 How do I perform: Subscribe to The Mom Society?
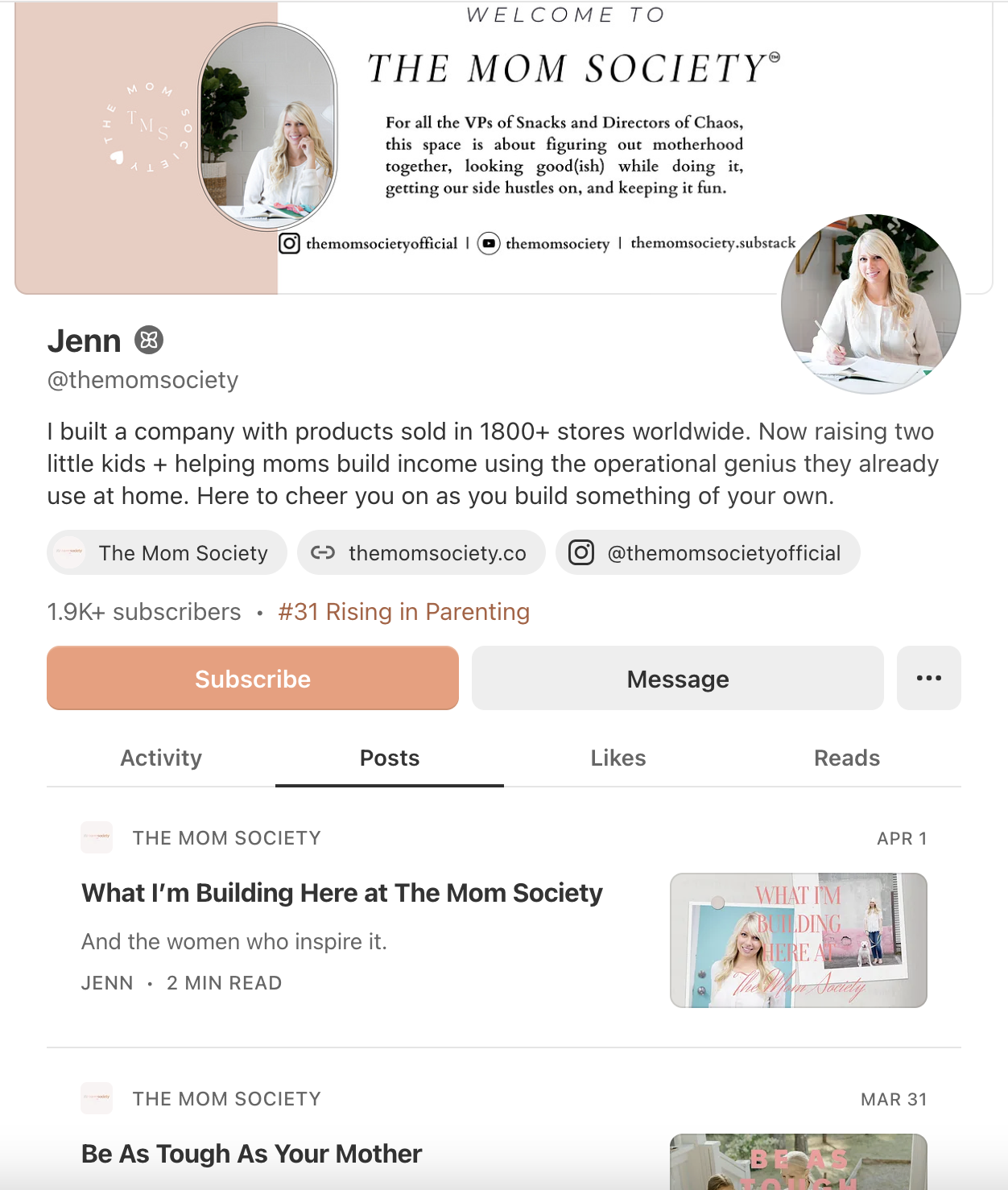(253, 678)
